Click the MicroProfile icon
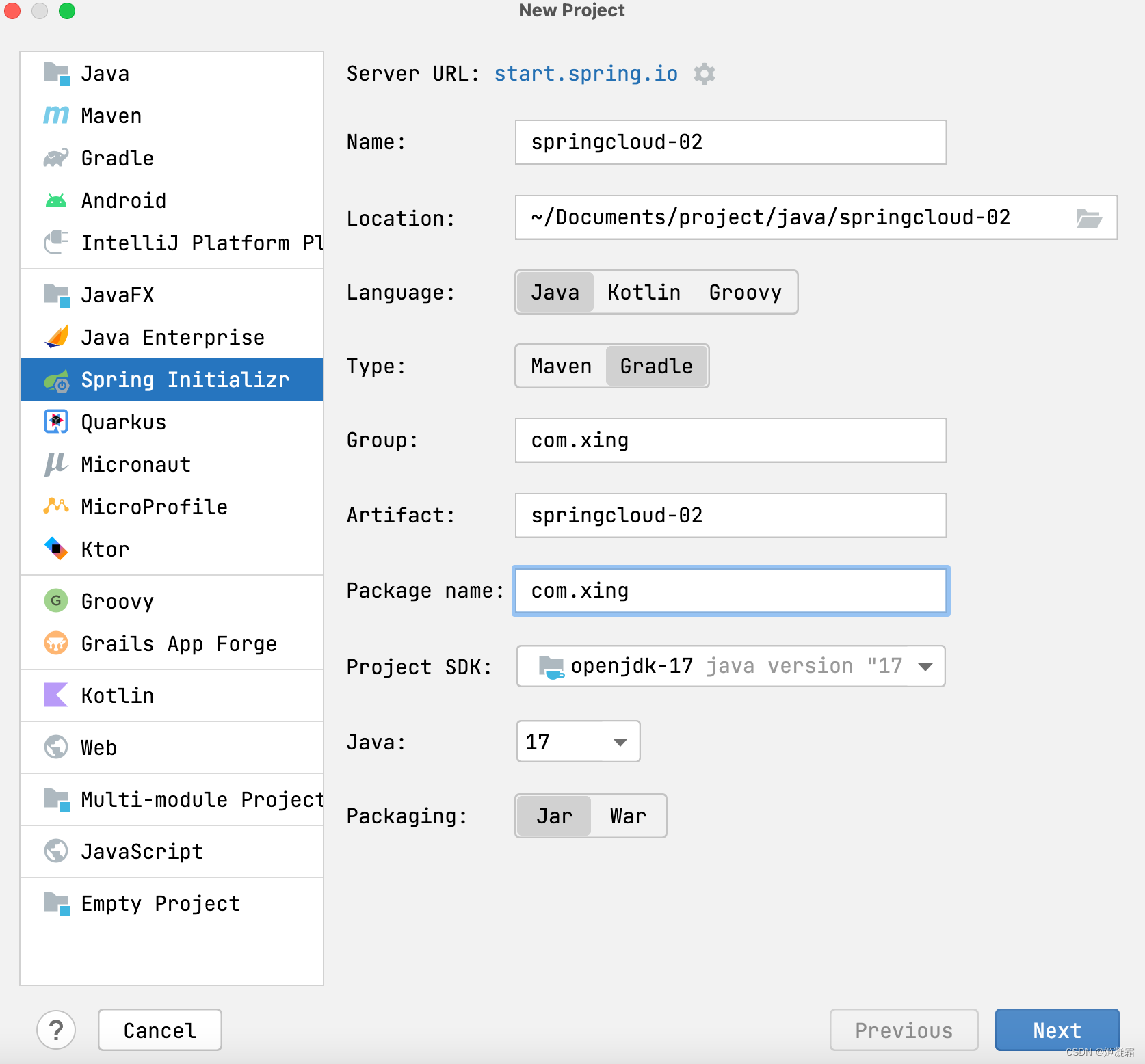The width and height of the screenshot is (1145, 1064). pos(56,507)
